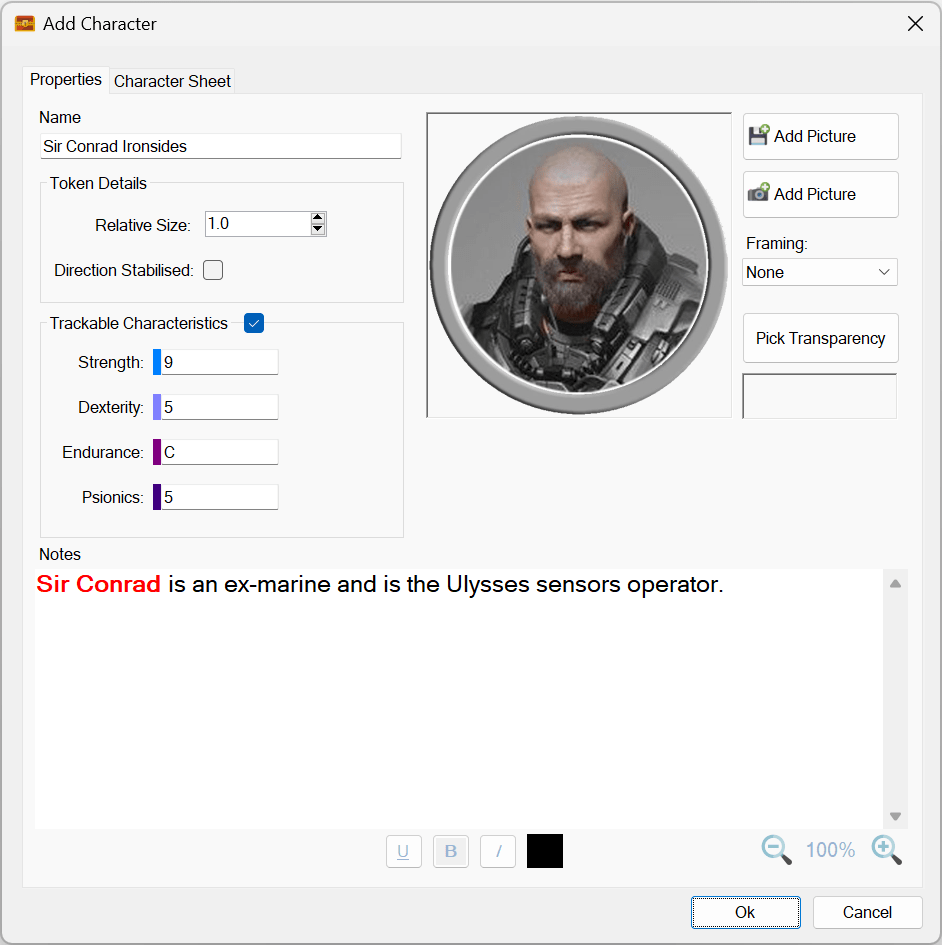This screenshot has width=942, height=945.
Task: Open the black text color swatch
Action: point(545,851)
